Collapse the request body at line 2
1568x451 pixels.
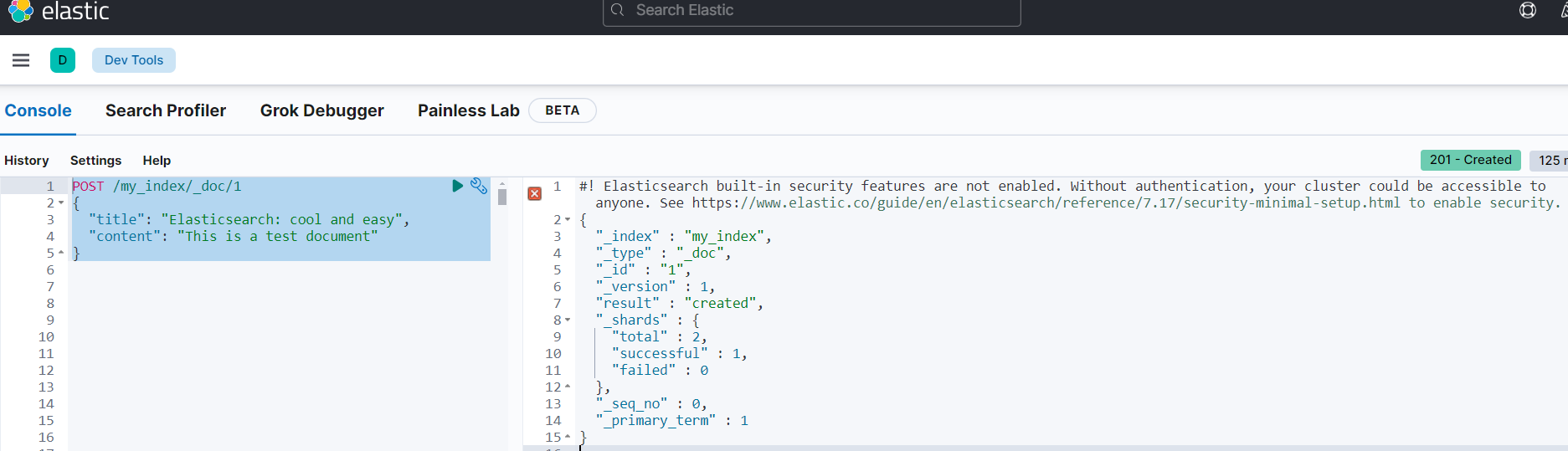pos(61,203)
